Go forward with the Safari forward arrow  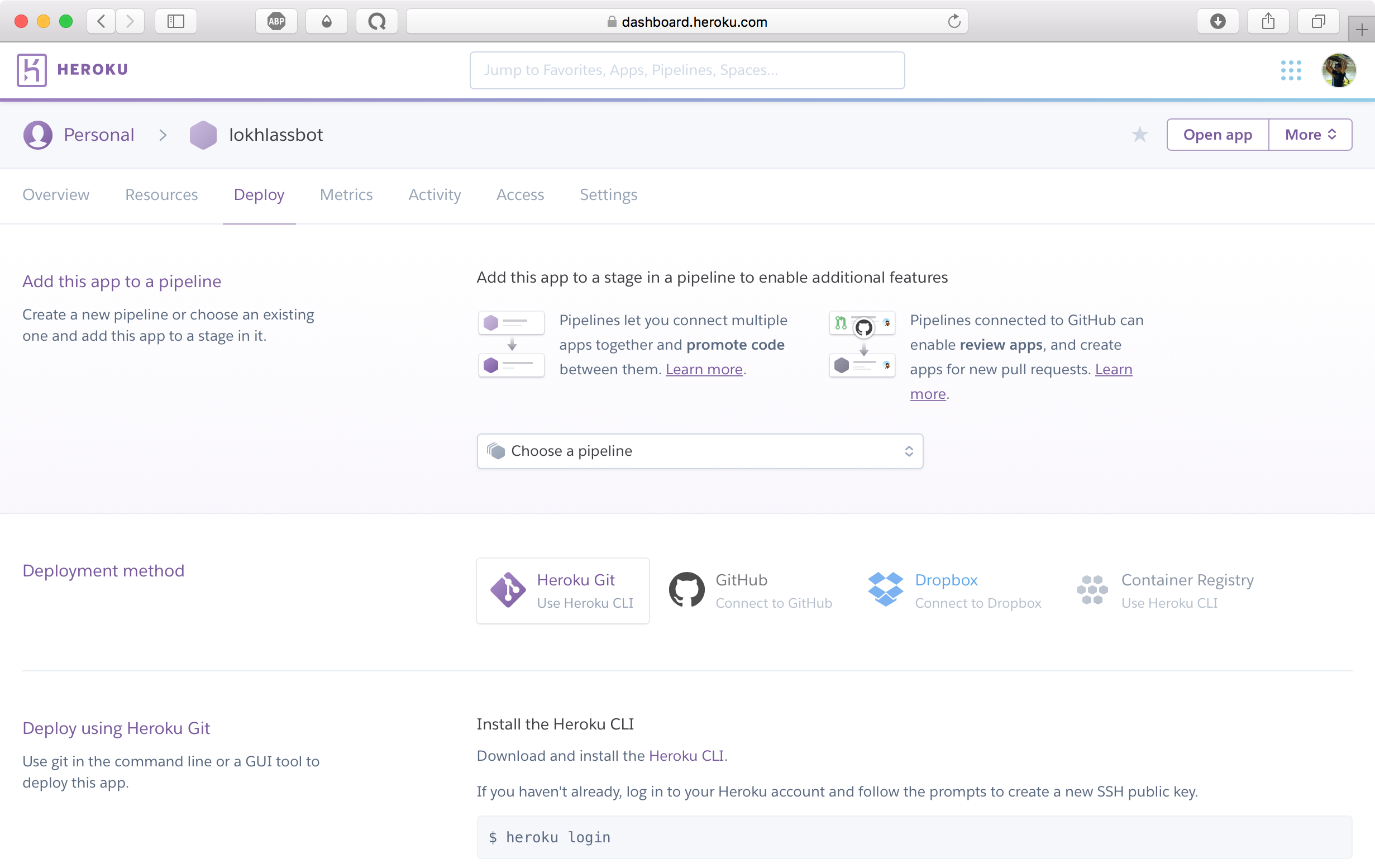click(130, 22)
